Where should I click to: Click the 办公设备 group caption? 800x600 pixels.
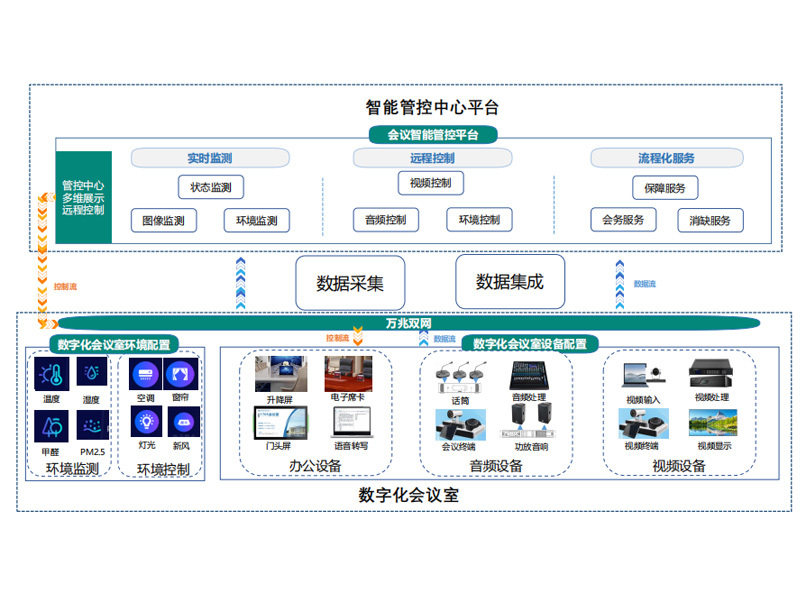315,466
